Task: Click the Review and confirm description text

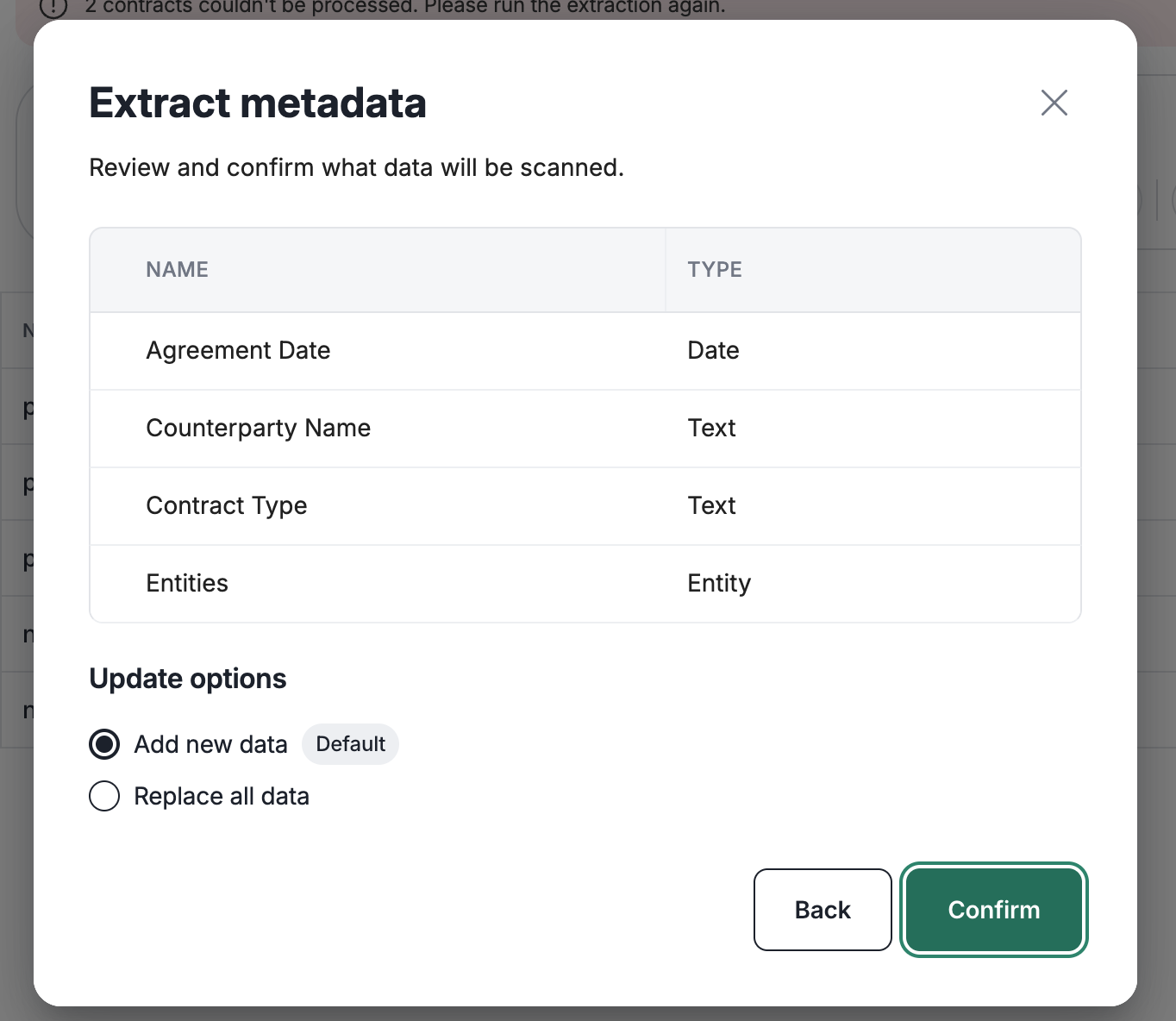Action: click(356, 167)
